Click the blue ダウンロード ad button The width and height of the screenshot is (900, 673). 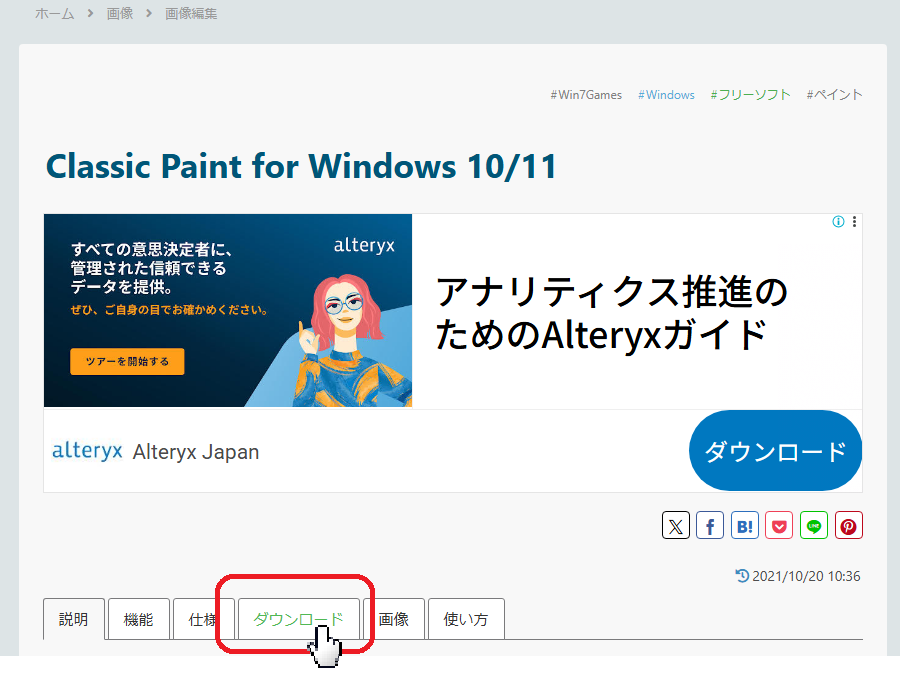pos(775,451)
